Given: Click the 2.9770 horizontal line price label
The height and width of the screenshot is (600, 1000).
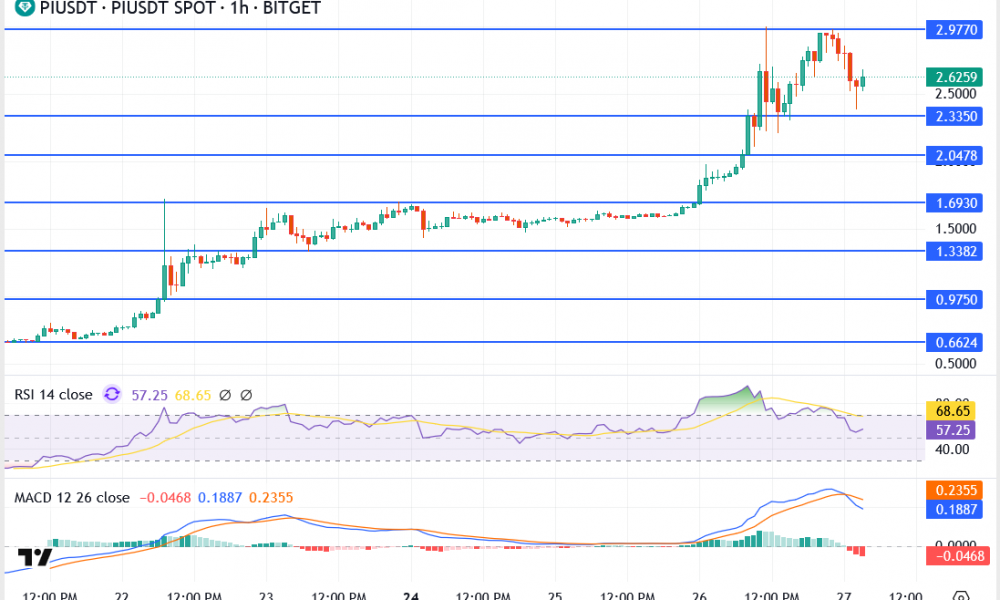Looking at the screenshot, I should click(955, 29).
